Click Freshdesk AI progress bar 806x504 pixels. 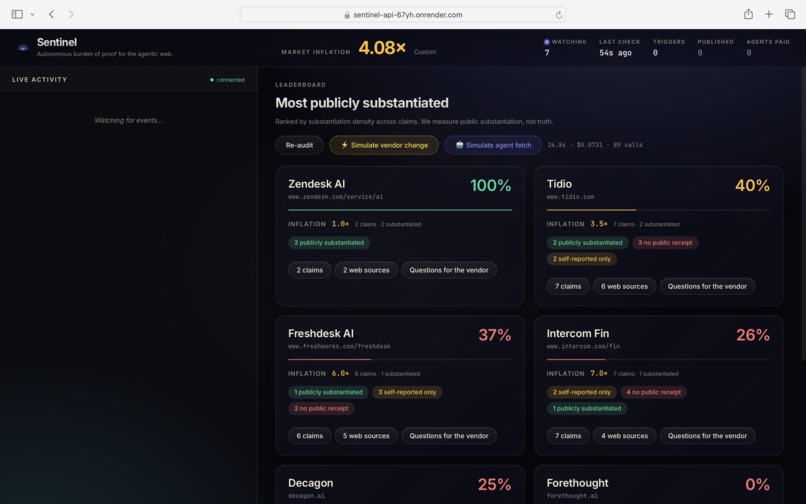click(400, 359)
